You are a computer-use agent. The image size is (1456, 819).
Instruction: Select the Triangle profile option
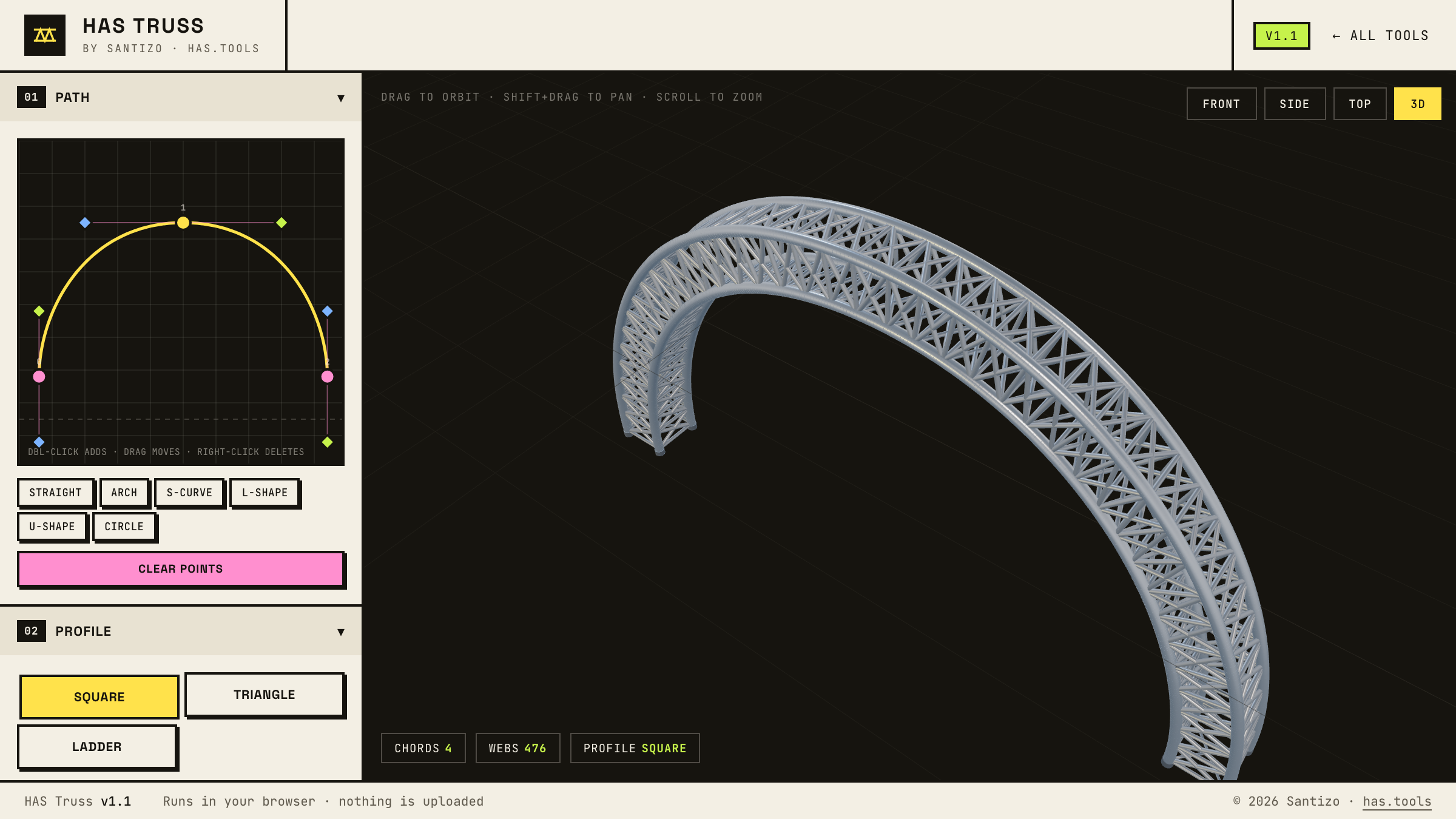[x=265, y=695]
